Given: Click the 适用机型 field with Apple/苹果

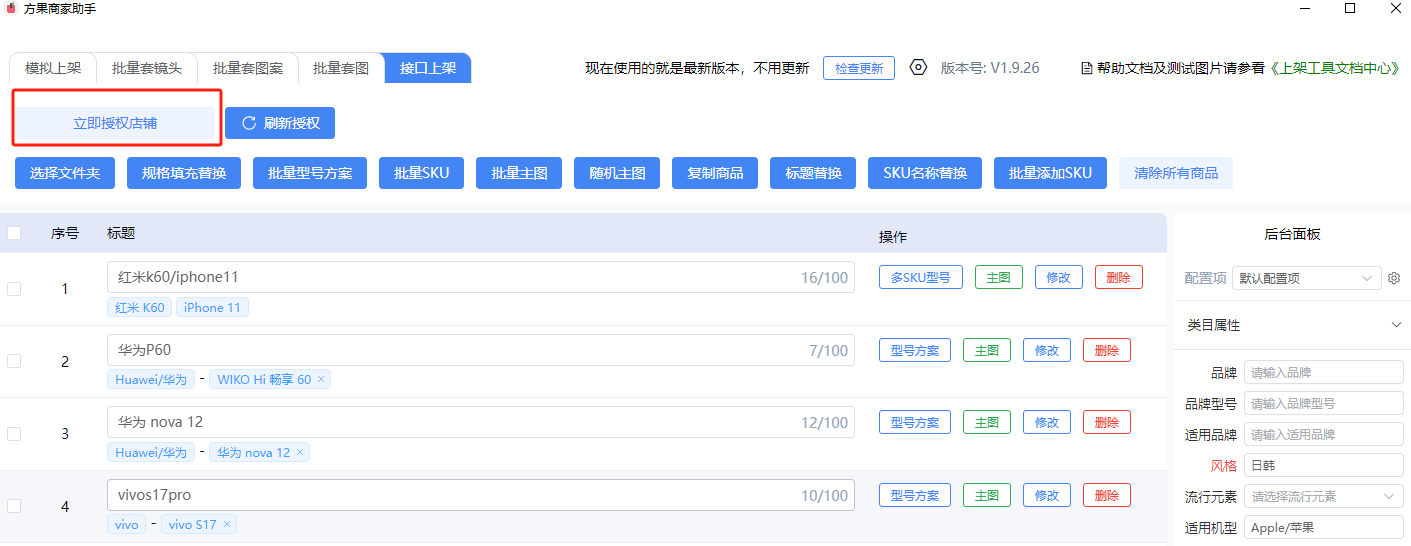Looking at the screenshot, I should (x=1324, y=527).
